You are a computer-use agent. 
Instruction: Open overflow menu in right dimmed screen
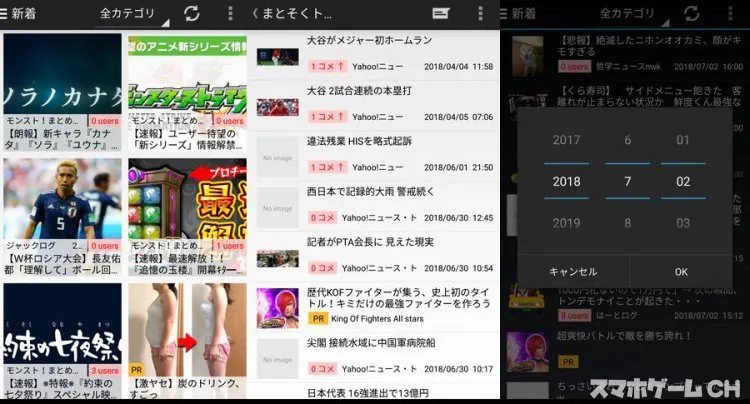coord(730,13)
